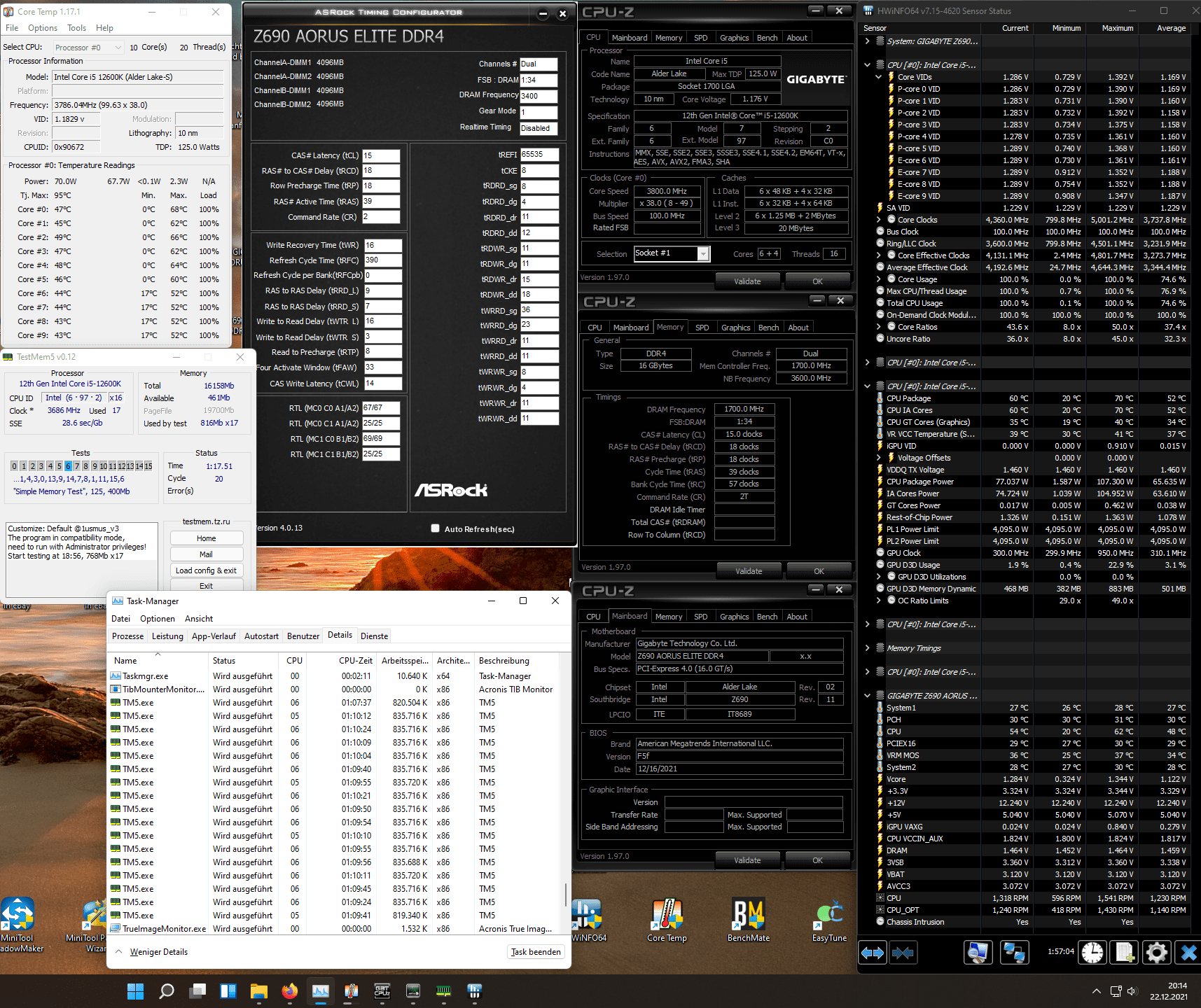
Task: Open Widgets icon in taskbar
Action: click(228, 991)
